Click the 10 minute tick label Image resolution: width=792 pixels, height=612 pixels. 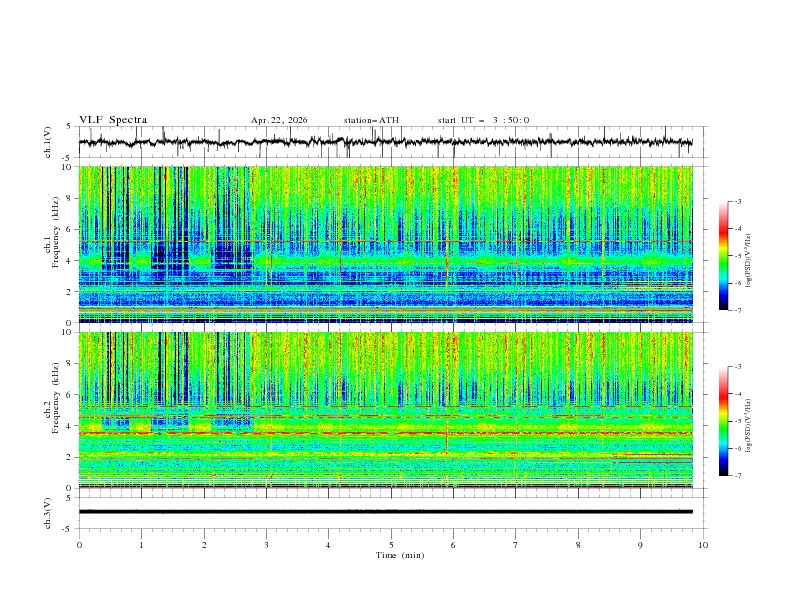[703, 545]
